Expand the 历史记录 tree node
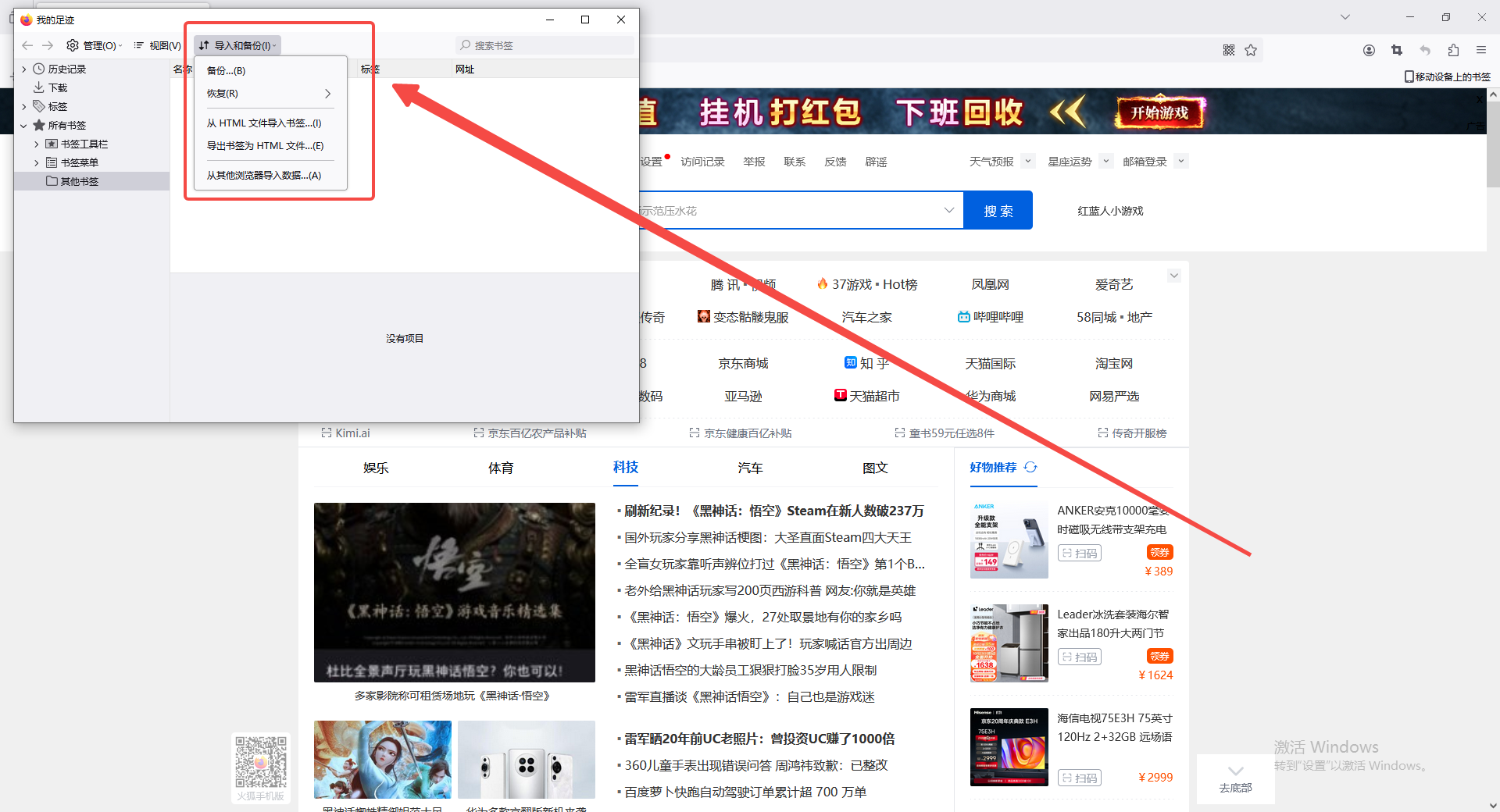Screen dimensions: 1500x812 click(x=24, y=69)
